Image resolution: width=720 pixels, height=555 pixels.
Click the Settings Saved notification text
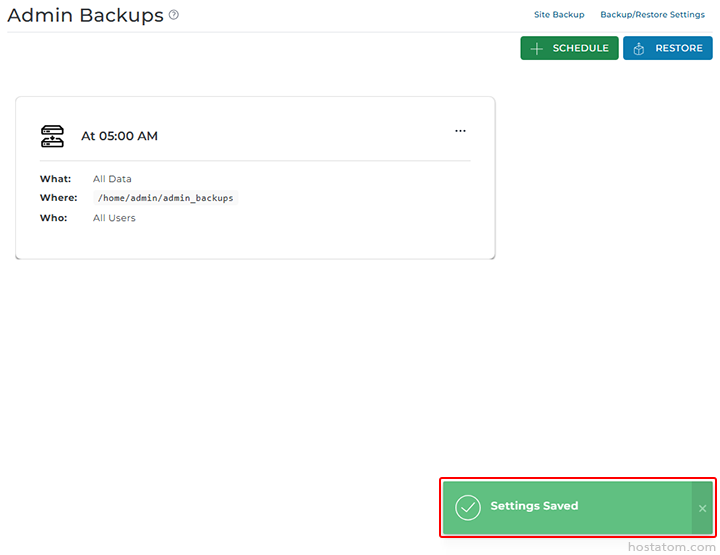pyautogui.click(x=534, y=506)
